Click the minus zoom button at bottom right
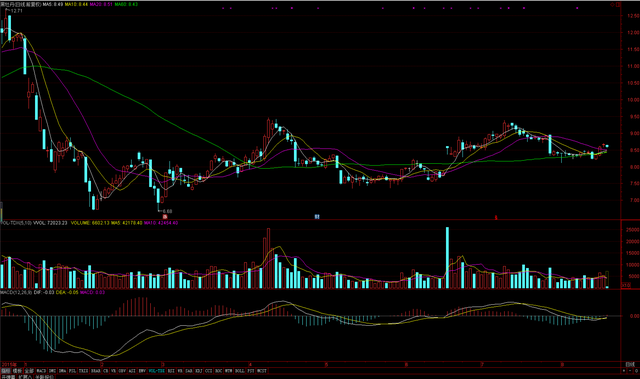640x379 pixels. tap(630, 371)
